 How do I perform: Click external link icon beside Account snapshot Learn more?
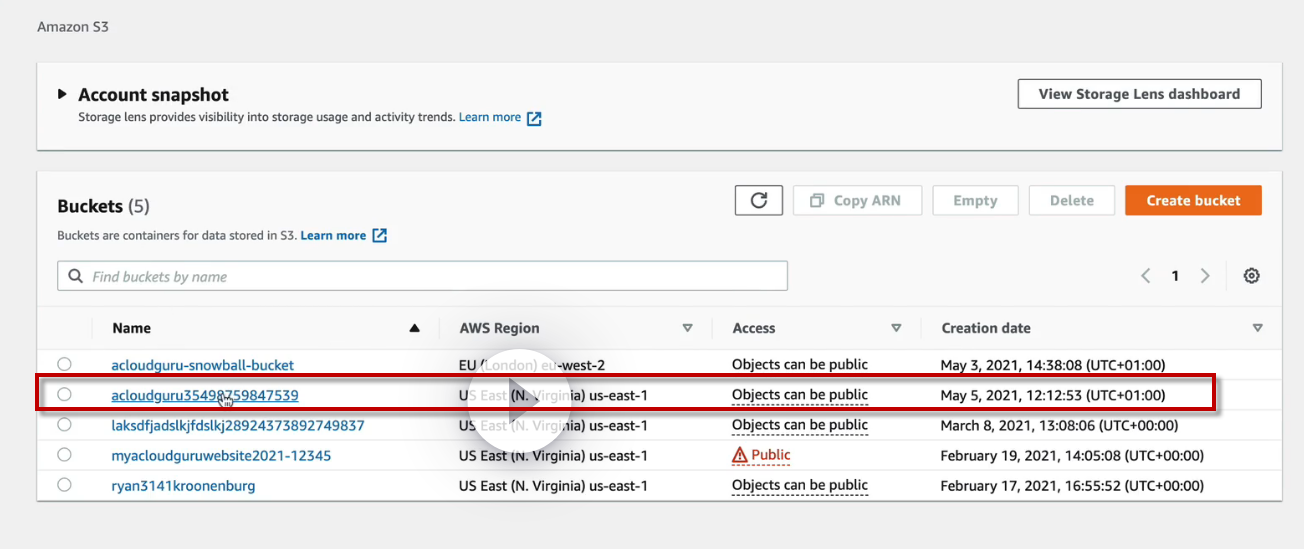534,118
